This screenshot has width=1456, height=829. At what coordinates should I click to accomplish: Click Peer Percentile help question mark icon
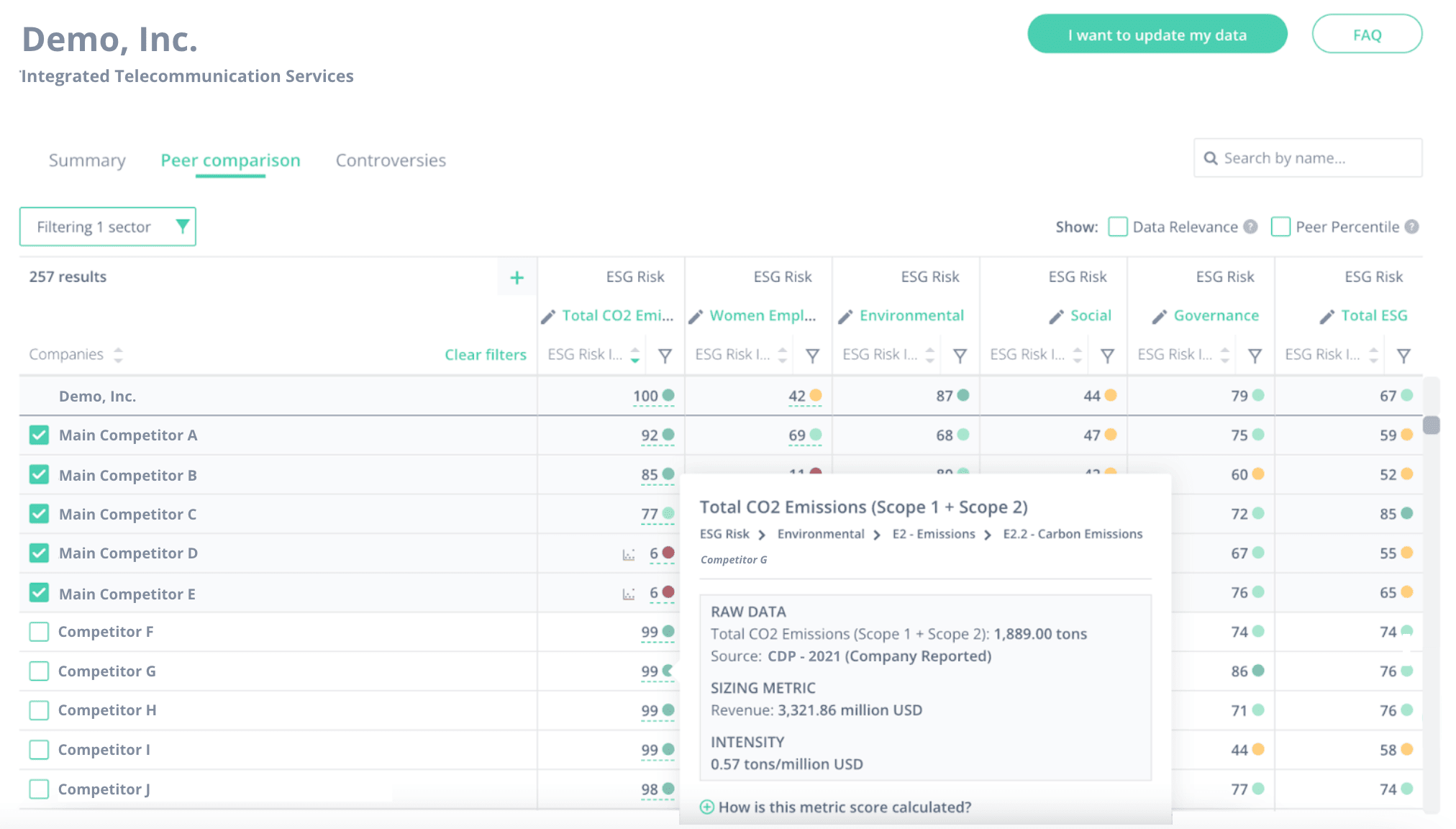coord(1412,227)
